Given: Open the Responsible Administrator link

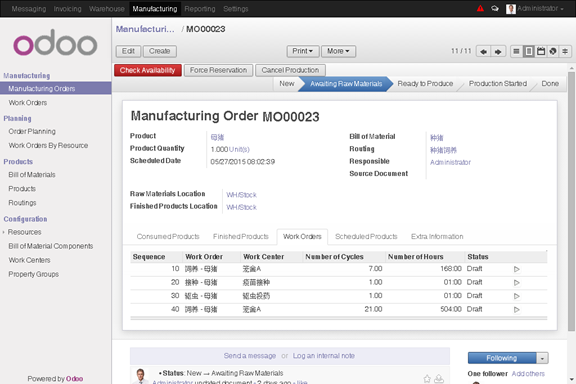Looking at the screenshot, I should 450,162.
